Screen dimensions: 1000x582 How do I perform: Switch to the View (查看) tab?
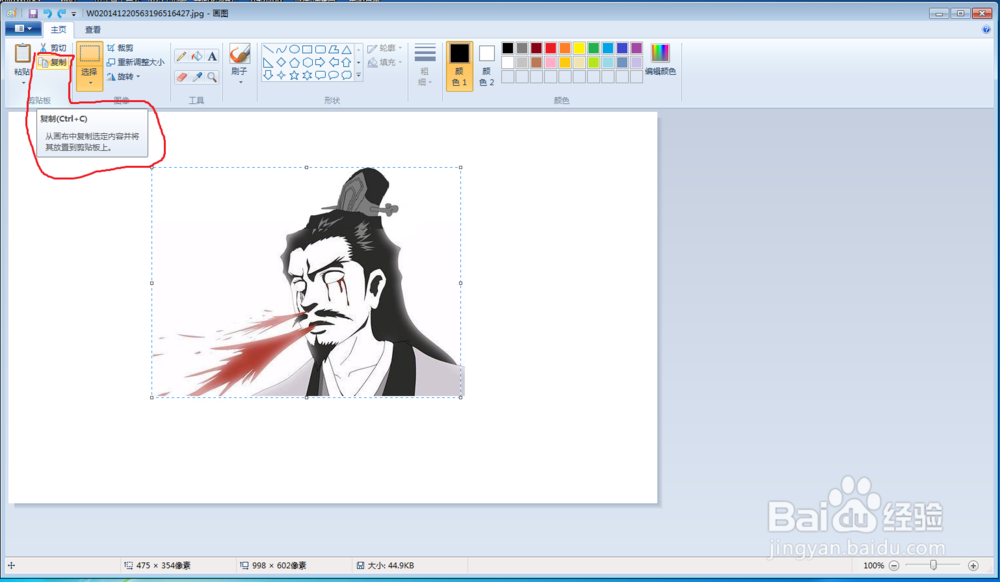(93, 29)
